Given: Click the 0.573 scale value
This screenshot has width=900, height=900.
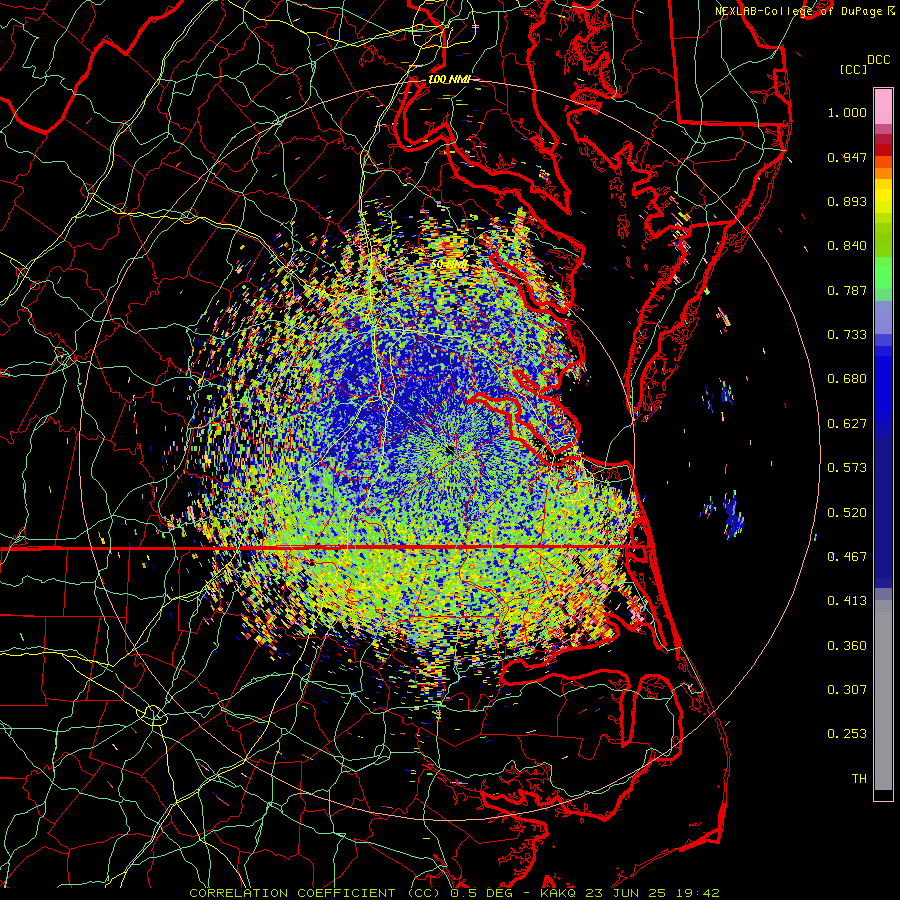Looking at the screenshot, I should 847,468.
